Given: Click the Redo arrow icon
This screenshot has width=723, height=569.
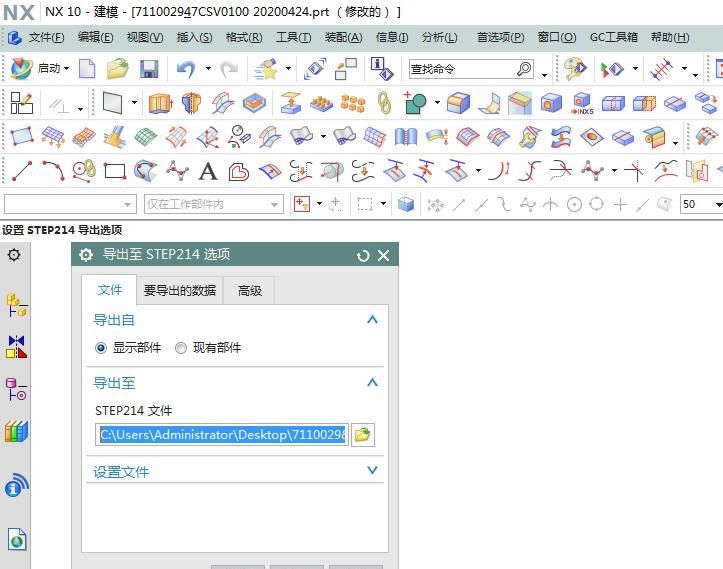Looking at the screenshot, I should 229,69.
